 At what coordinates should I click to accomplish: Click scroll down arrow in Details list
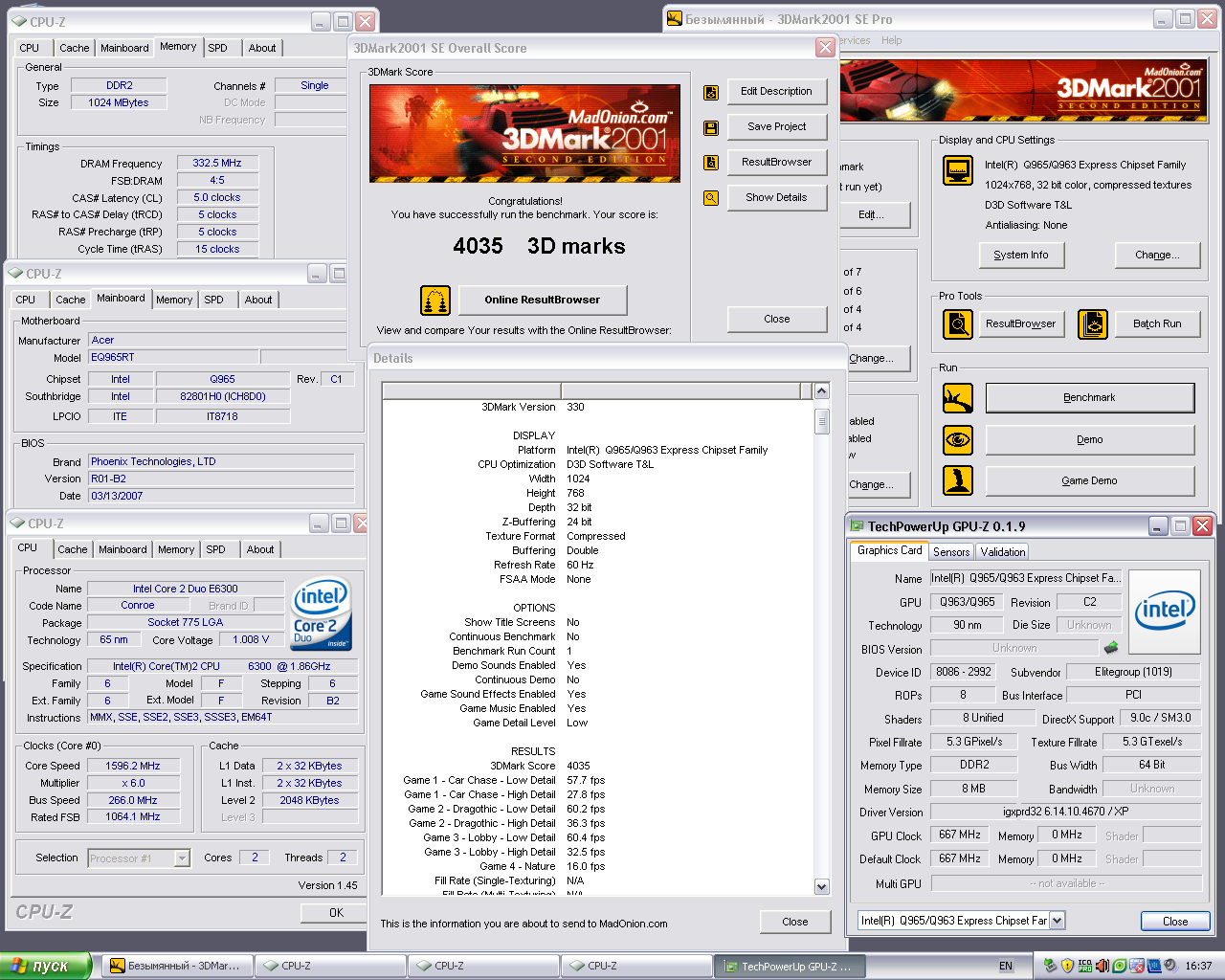821,887
